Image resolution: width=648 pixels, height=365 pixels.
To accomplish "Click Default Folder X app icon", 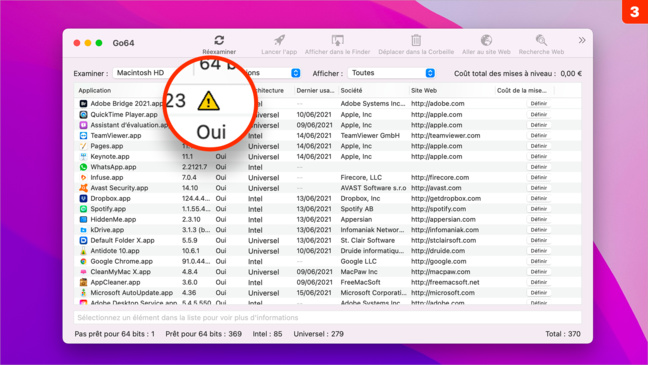I will (x=83, y=240).
